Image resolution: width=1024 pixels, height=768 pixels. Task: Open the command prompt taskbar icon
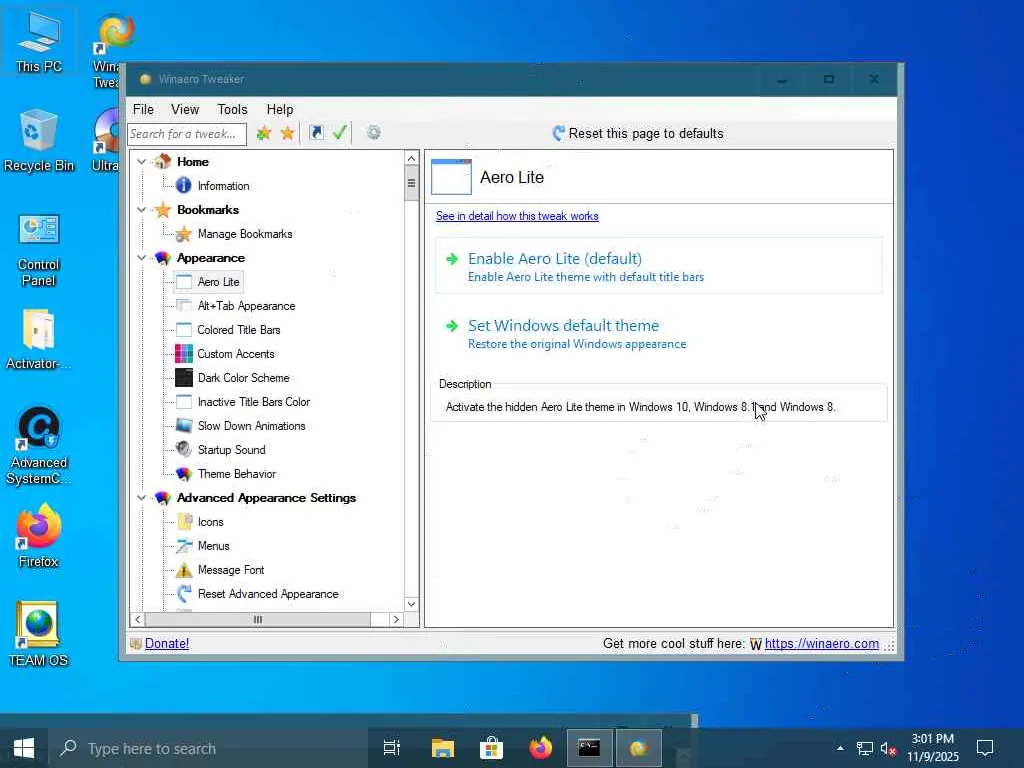pos(589,748)
